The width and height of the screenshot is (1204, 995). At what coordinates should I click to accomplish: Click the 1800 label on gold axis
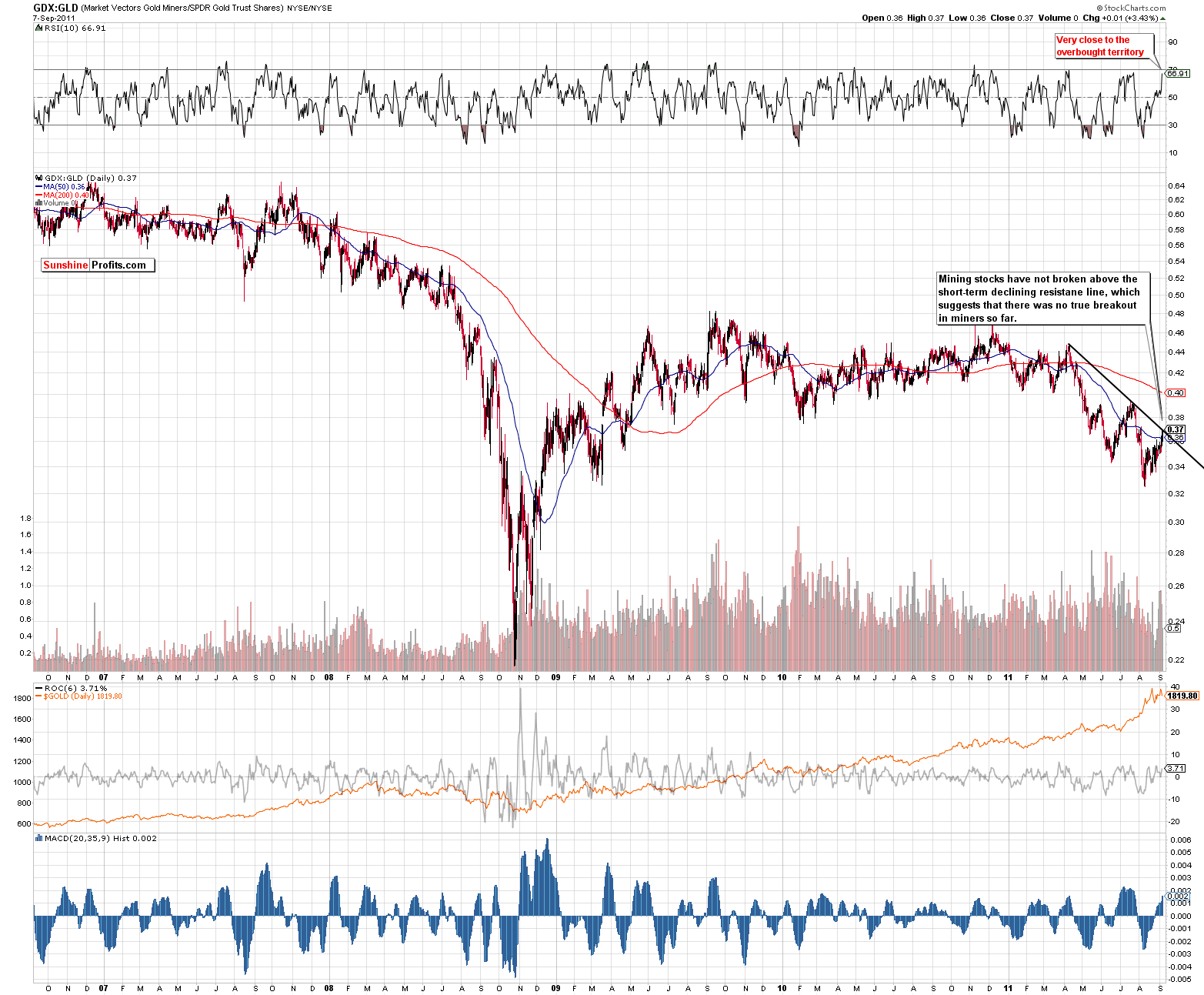click(x=22, y=699)
